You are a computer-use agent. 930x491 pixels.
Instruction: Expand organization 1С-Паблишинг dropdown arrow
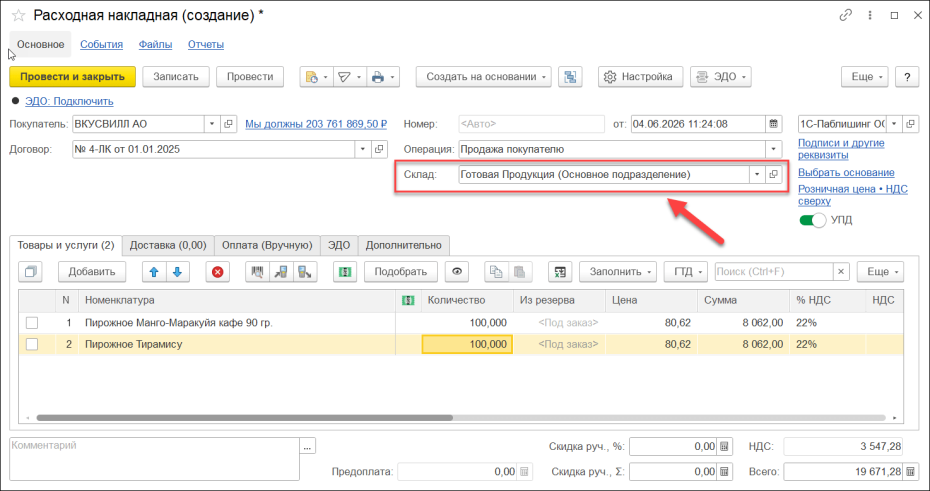pos(894,124)
